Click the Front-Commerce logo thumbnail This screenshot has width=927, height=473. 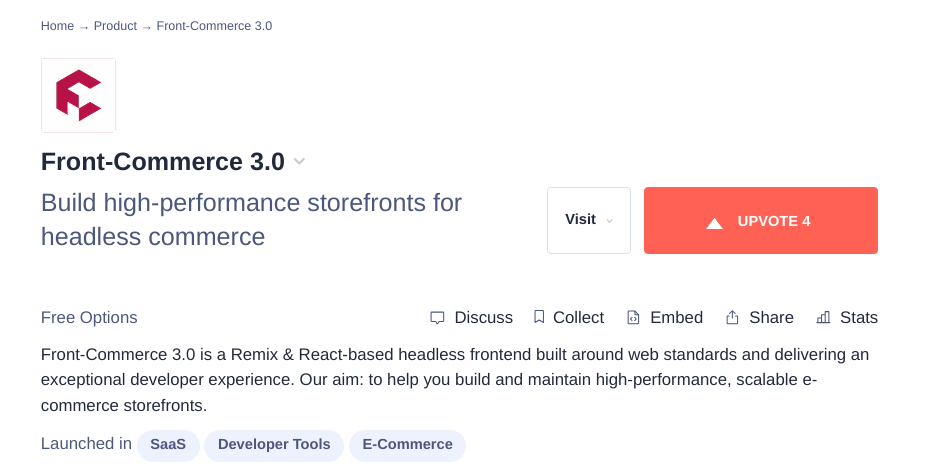tap(78, 95)
